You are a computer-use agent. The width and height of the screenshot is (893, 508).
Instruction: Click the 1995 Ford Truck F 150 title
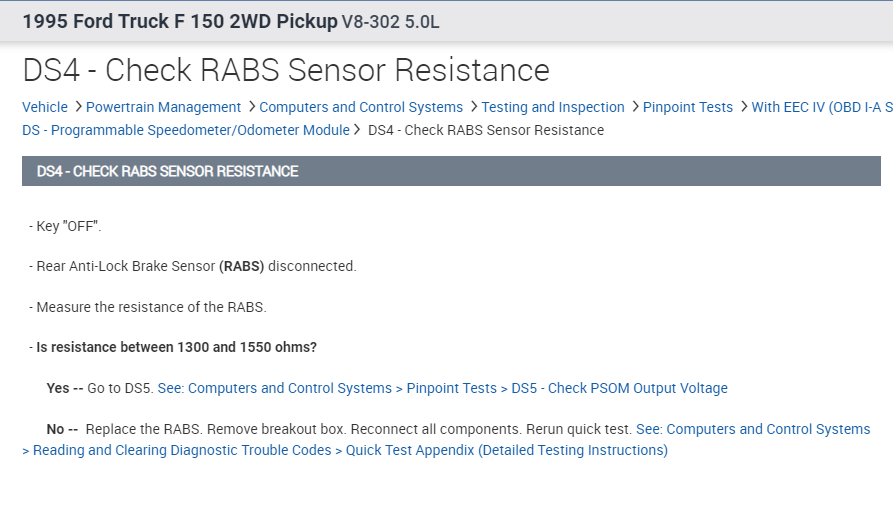click(179, 20)
